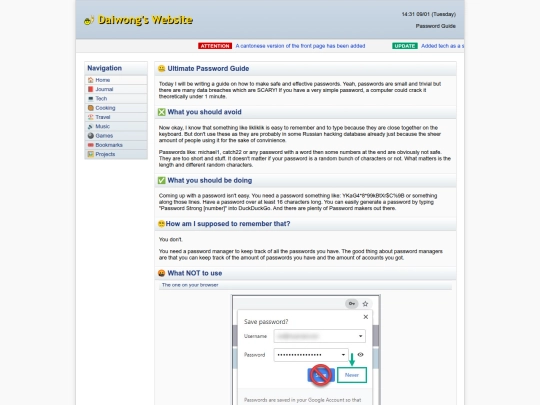
Task: Go to the Journal navigation link
Action: click(104, 89)
